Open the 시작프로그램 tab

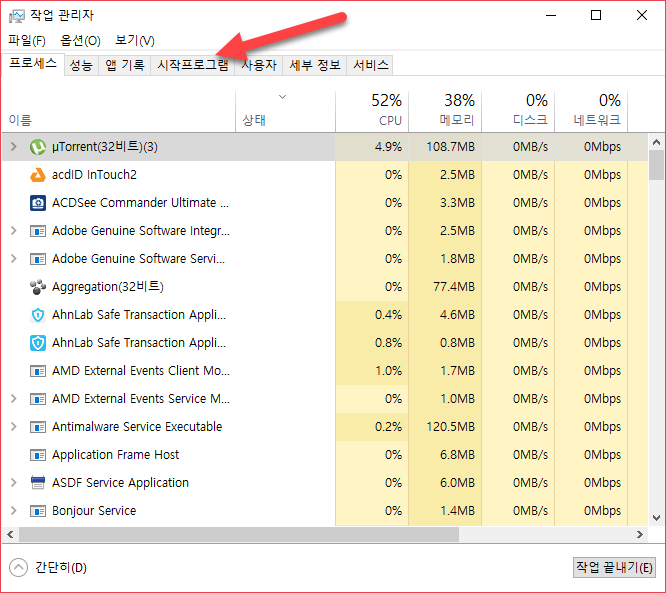coord(193,65)
